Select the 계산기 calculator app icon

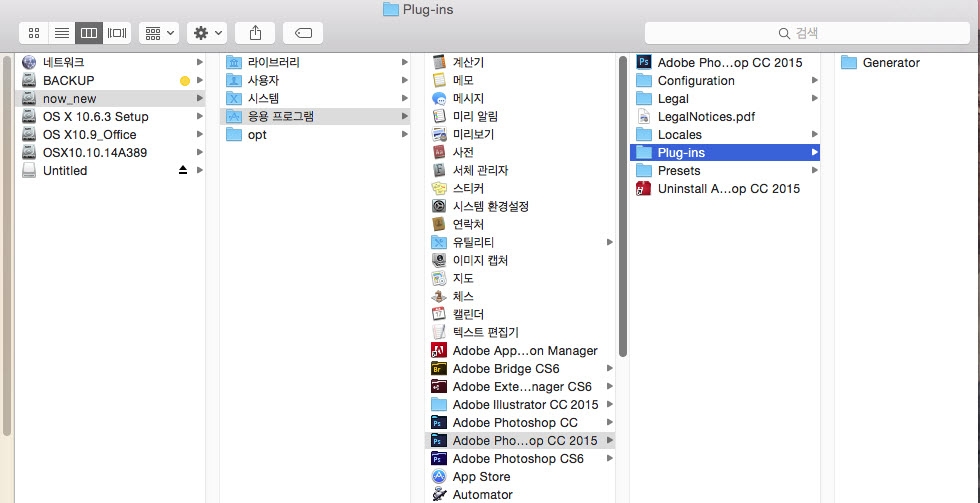coord(439,62)
